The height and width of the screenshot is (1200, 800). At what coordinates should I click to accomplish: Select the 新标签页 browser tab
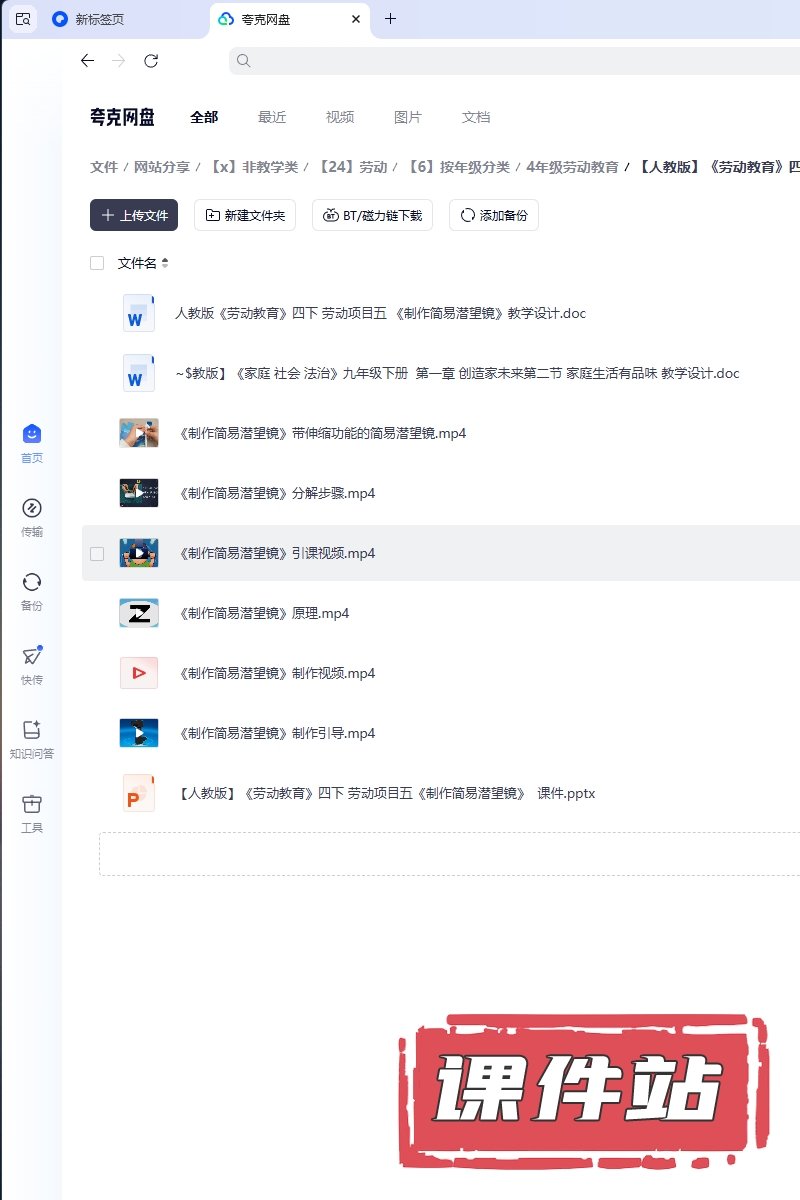pyautogui.click(x=100, y=19)
